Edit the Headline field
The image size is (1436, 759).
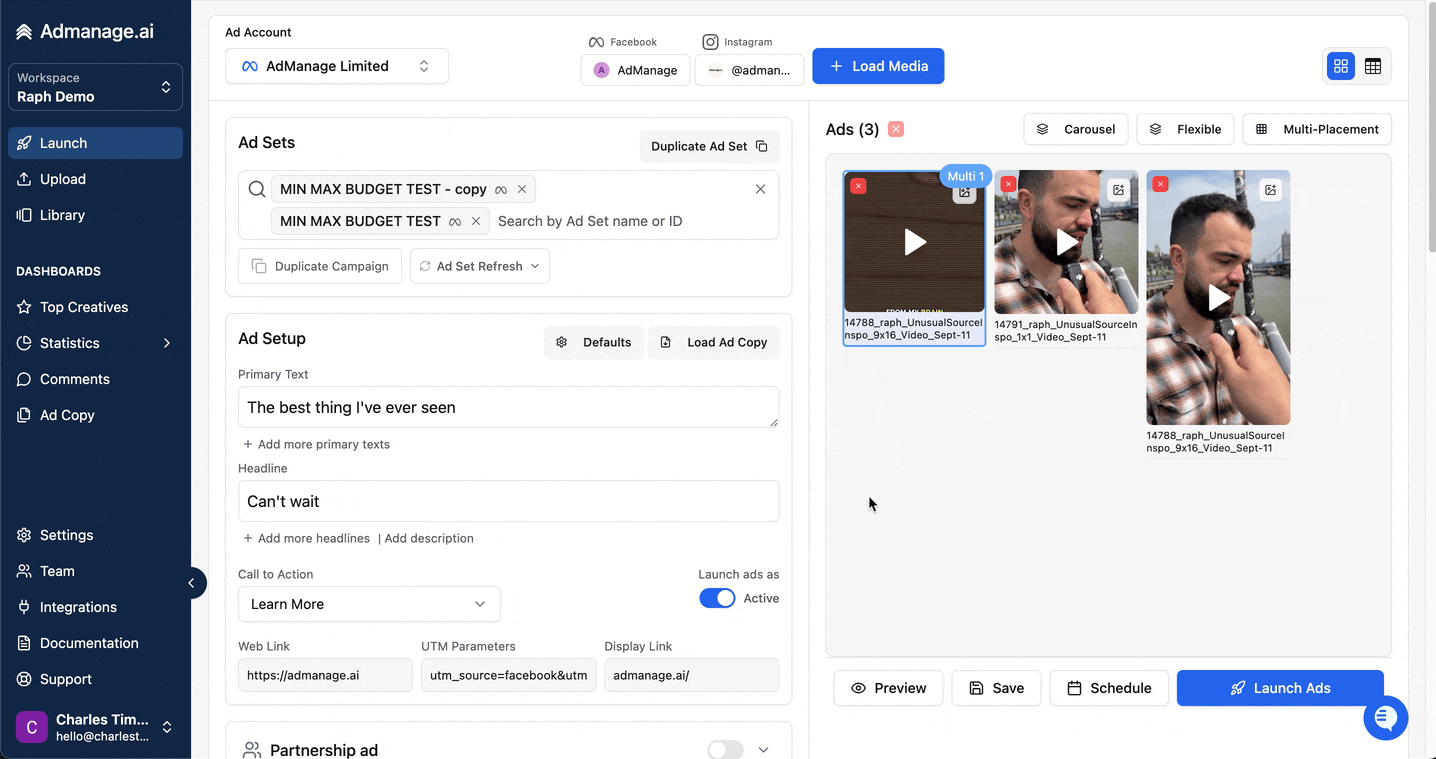tap(509, 501)
